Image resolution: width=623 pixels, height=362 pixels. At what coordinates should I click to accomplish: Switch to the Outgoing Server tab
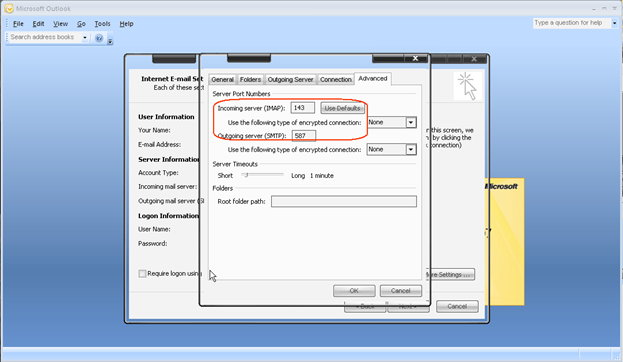(x=290, y=79)
